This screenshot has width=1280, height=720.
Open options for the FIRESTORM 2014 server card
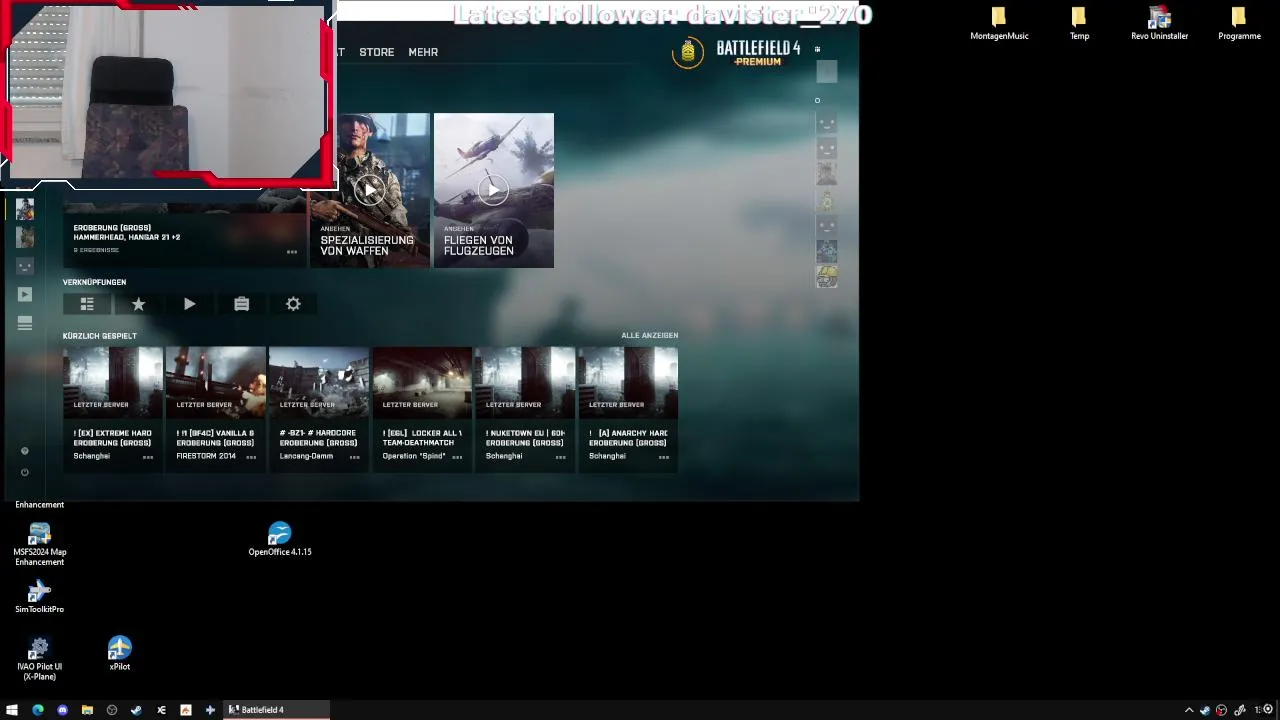(x=251, y=457)
